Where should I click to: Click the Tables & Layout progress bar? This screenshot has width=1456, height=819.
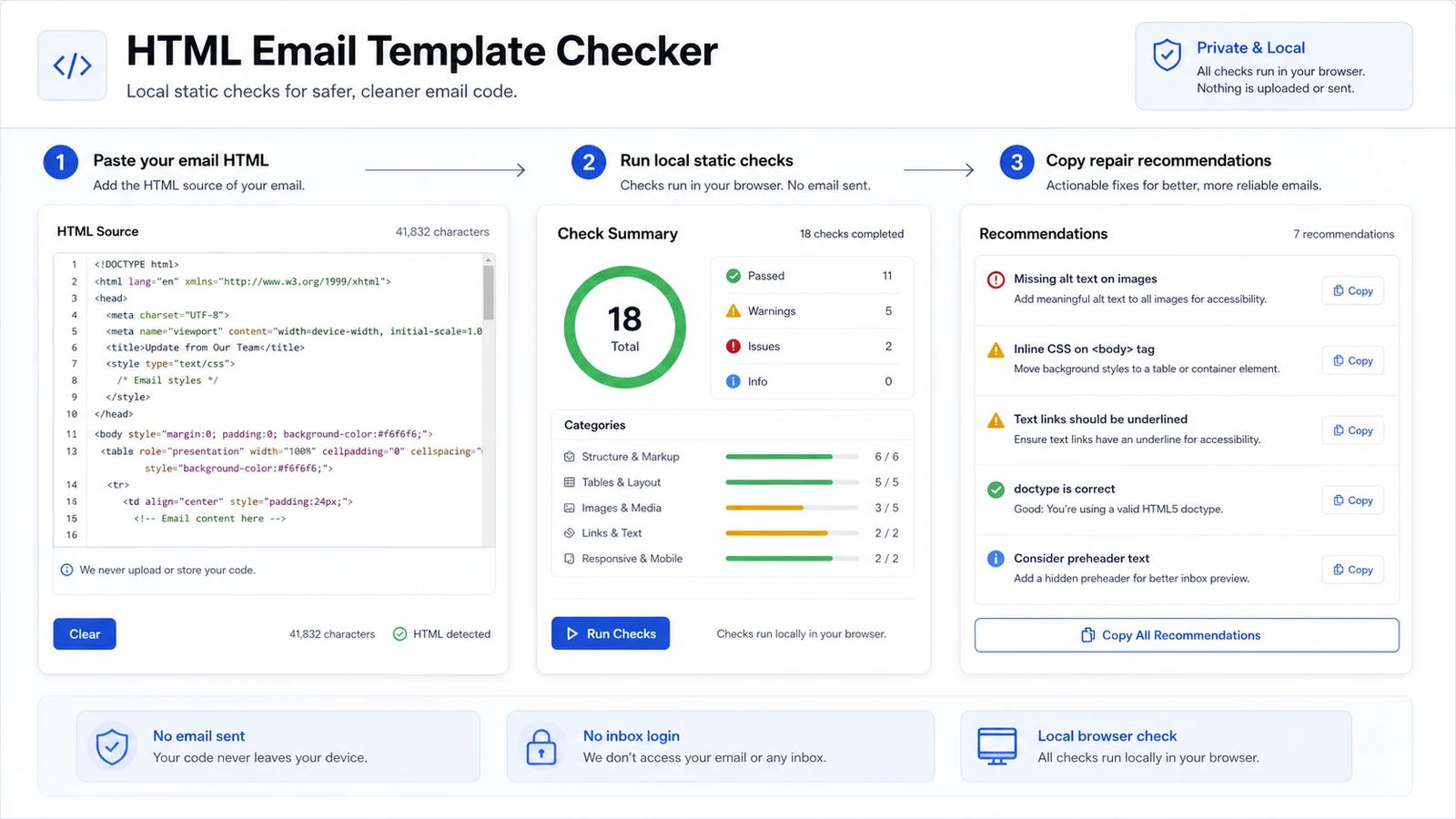pyautogui.click(x=793, y=482)
